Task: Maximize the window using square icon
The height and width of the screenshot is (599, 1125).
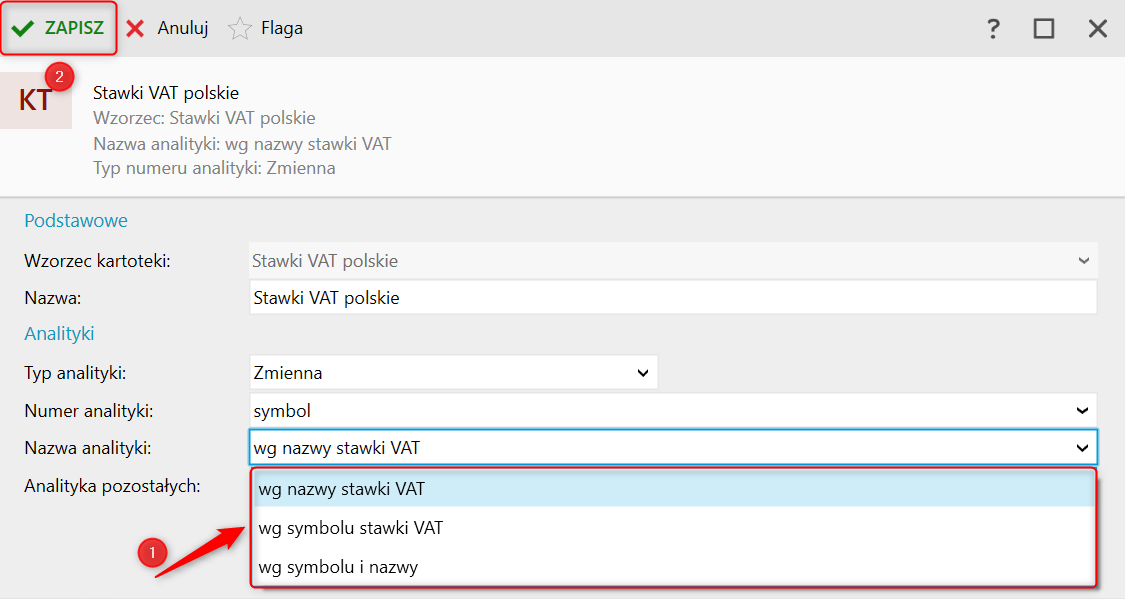Action: point(1044,29)
